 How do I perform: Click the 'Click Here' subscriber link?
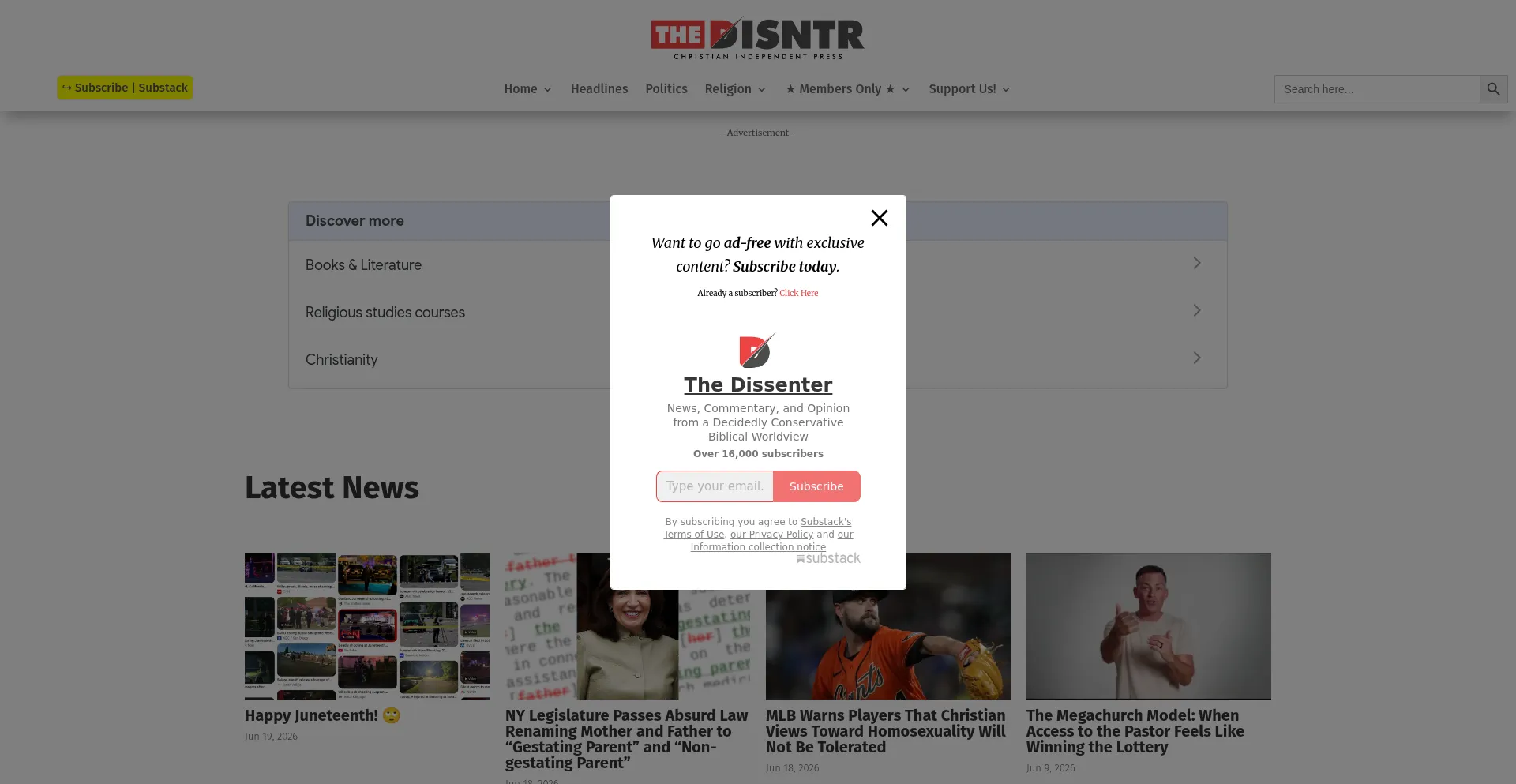(x=798, y=293)
